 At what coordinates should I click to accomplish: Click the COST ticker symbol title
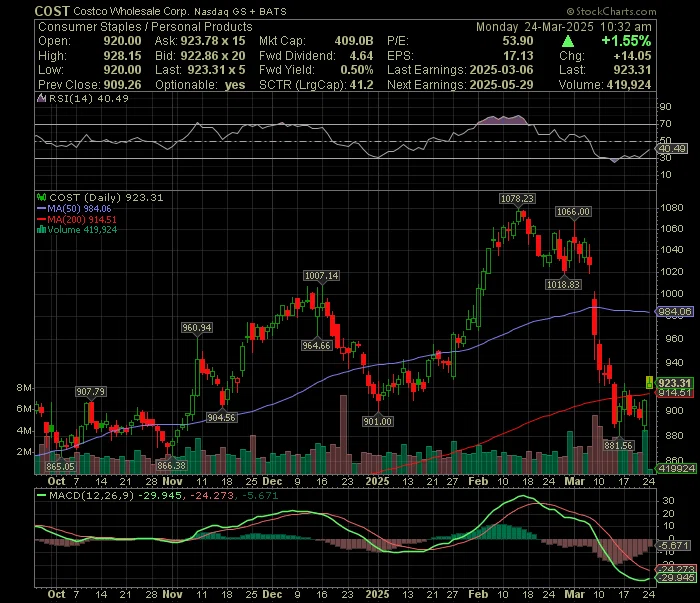(52, 11)
